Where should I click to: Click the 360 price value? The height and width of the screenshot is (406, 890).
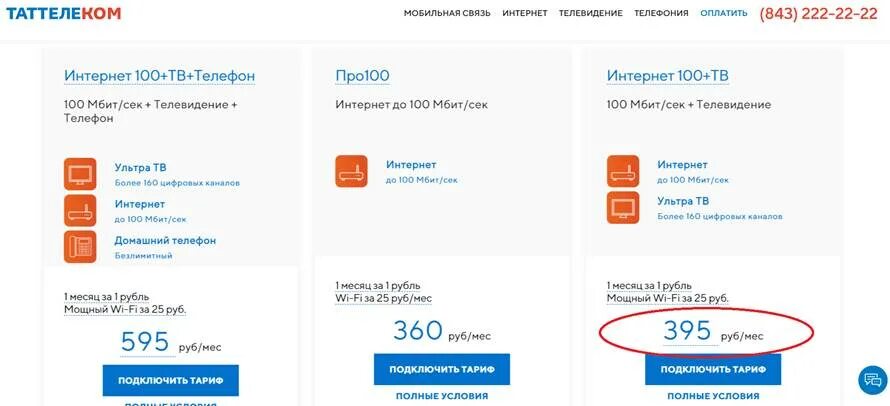pyautogui.click(x=417, y=331)
